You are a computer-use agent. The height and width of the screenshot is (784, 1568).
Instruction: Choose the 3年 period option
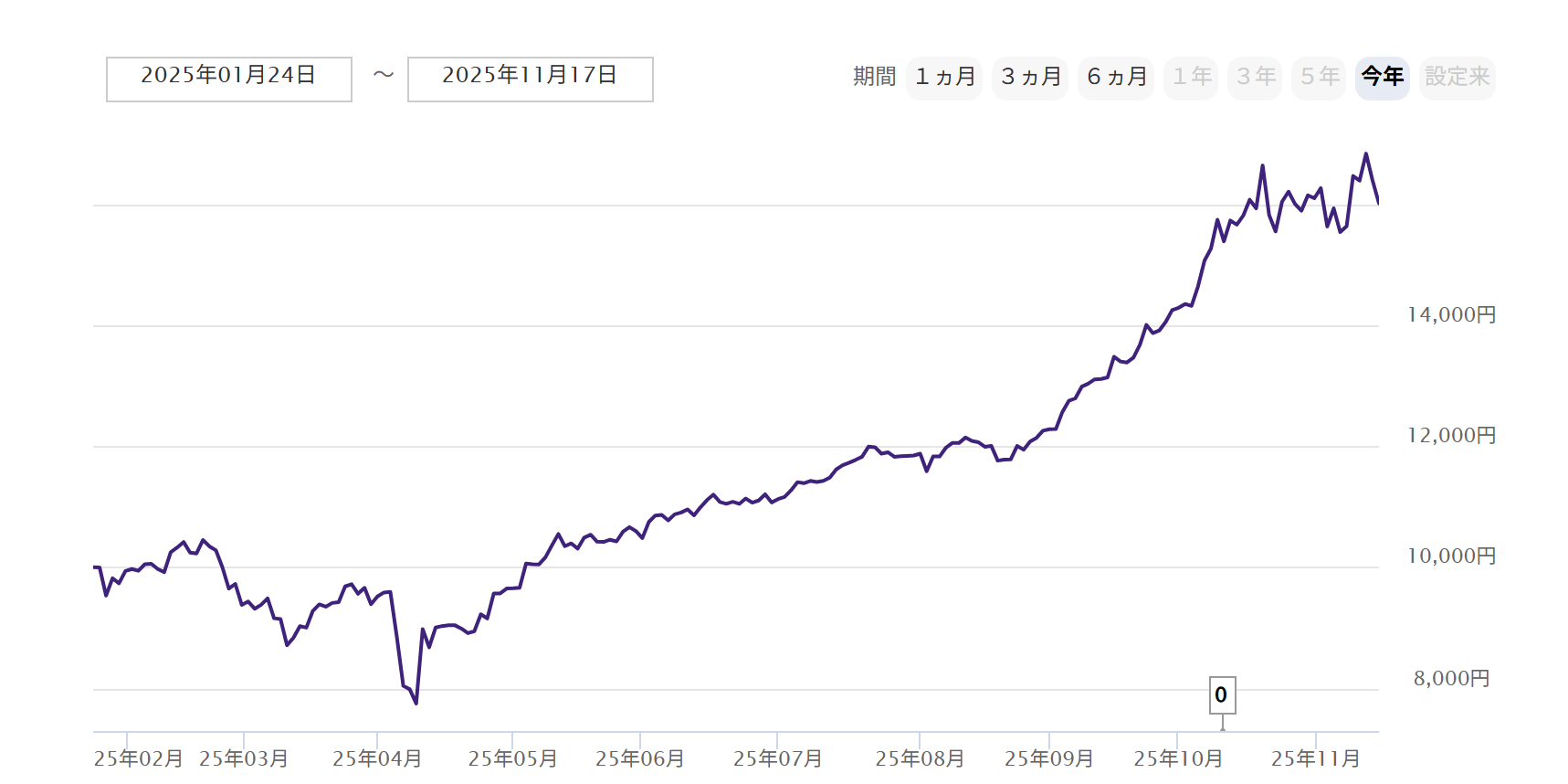click(x=1255, y=78)
